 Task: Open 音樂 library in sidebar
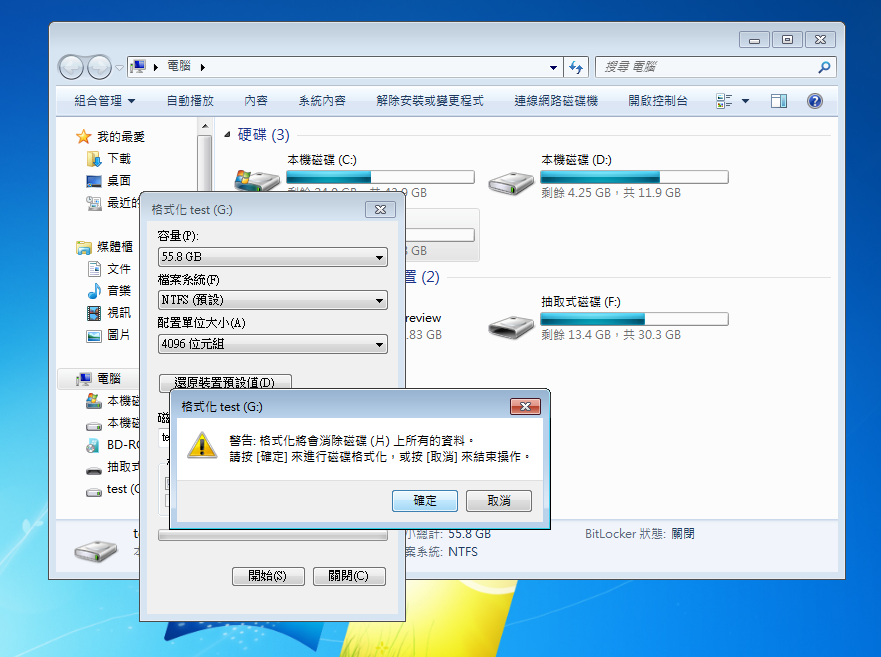[119, 291]
